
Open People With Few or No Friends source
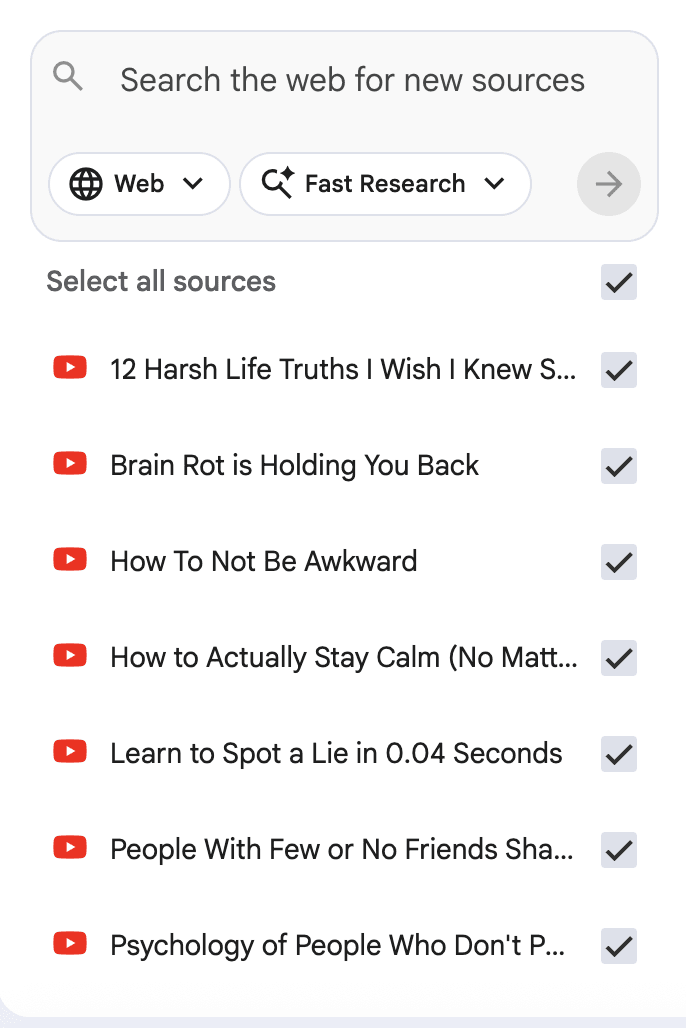click(x=342, y=850)
